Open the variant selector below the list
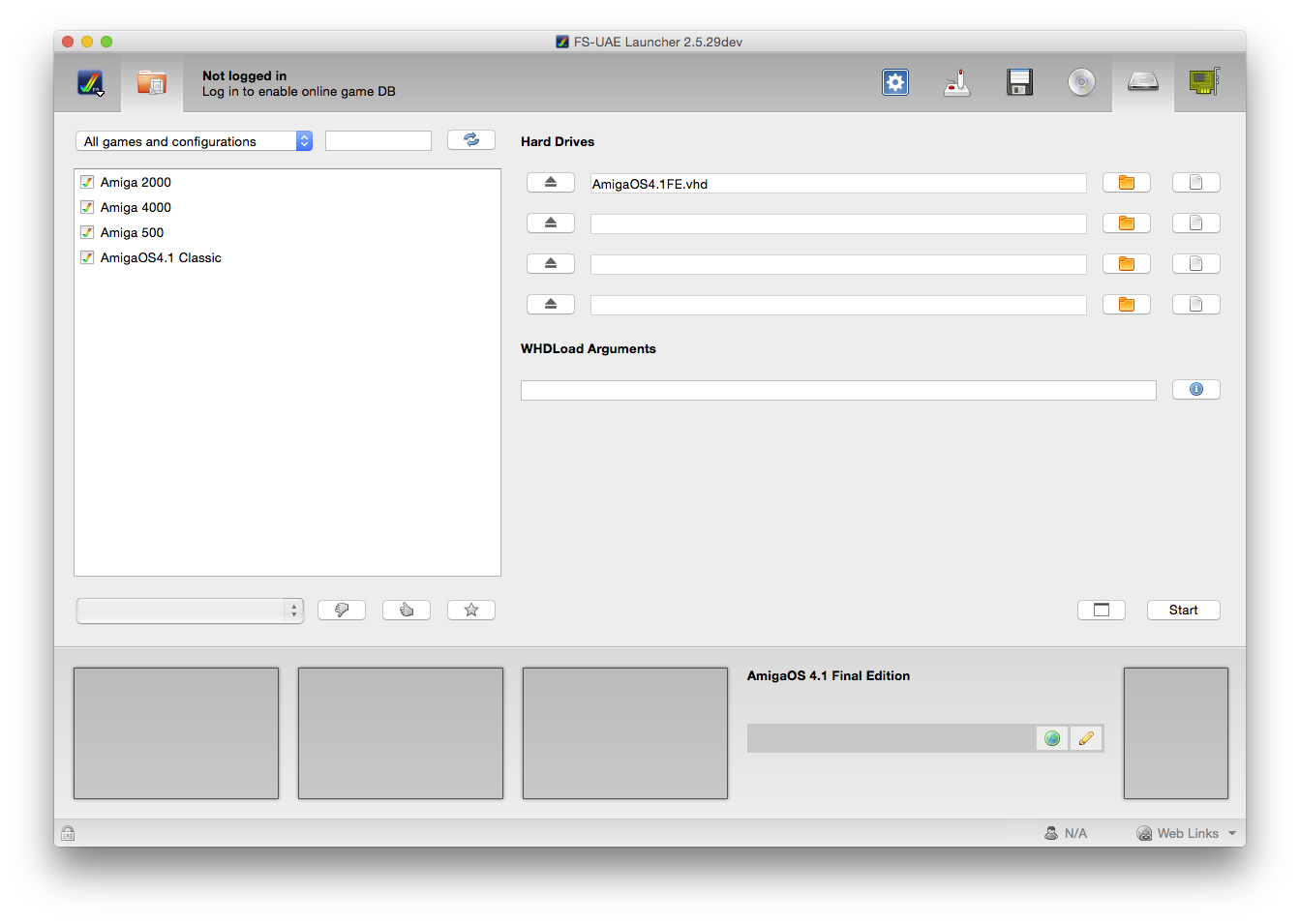The image size is (1300, 924). 190,611
